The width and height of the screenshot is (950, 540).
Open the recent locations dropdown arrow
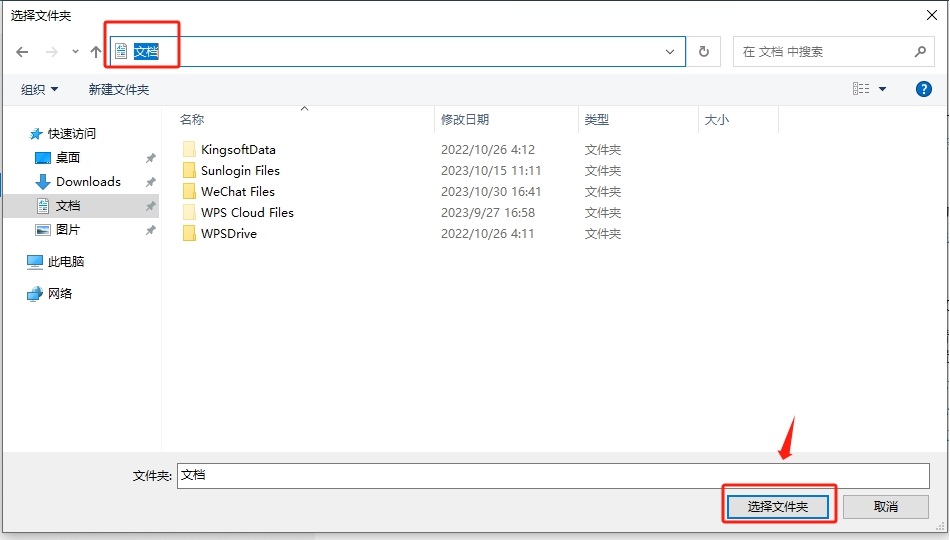(75, 52)
